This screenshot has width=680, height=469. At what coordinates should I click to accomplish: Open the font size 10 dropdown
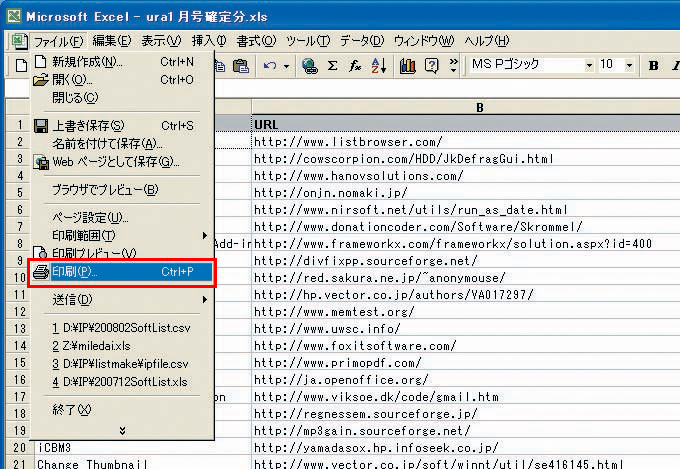(x=629, y=66)
